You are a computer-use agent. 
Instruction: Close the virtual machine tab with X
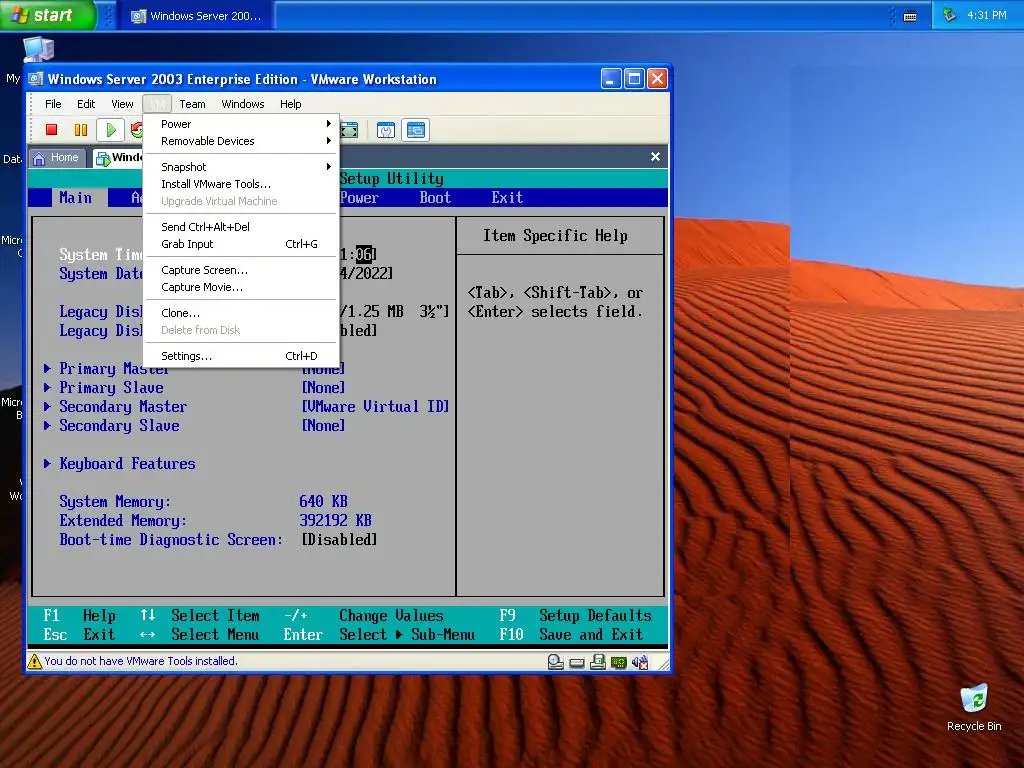[x=655, y=157]
